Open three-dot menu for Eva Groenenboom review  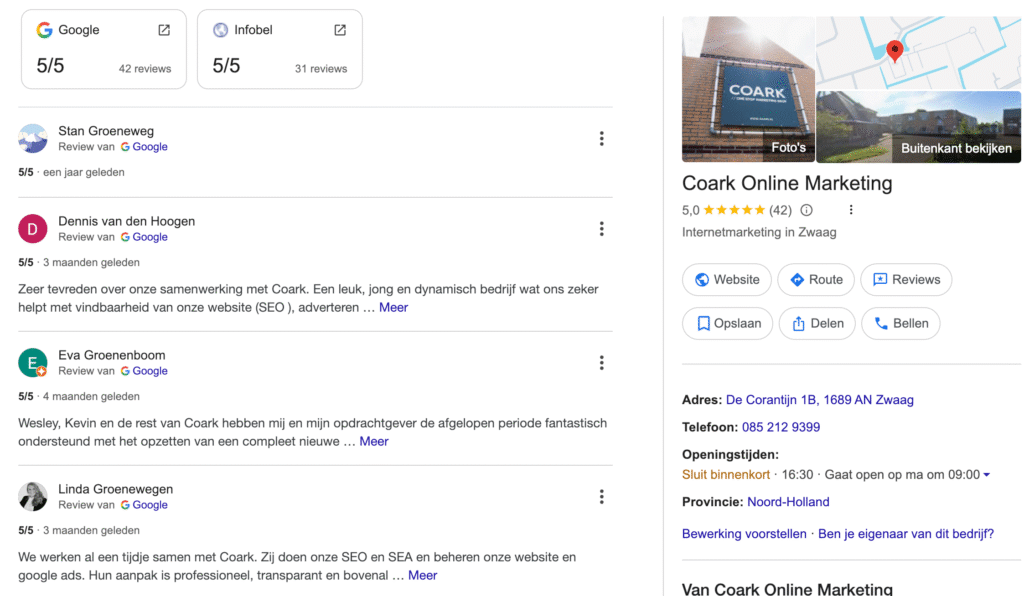601,363
